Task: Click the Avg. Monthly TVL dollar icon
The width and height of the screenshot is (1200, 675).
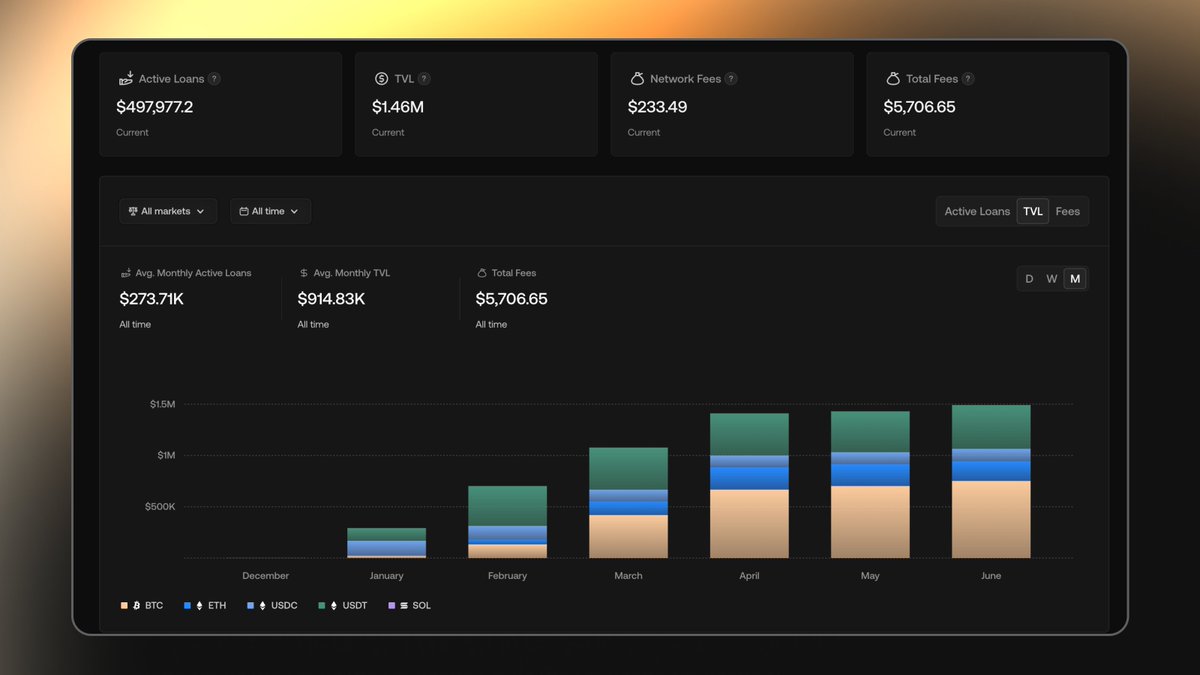Action: [x=304, y=273]
